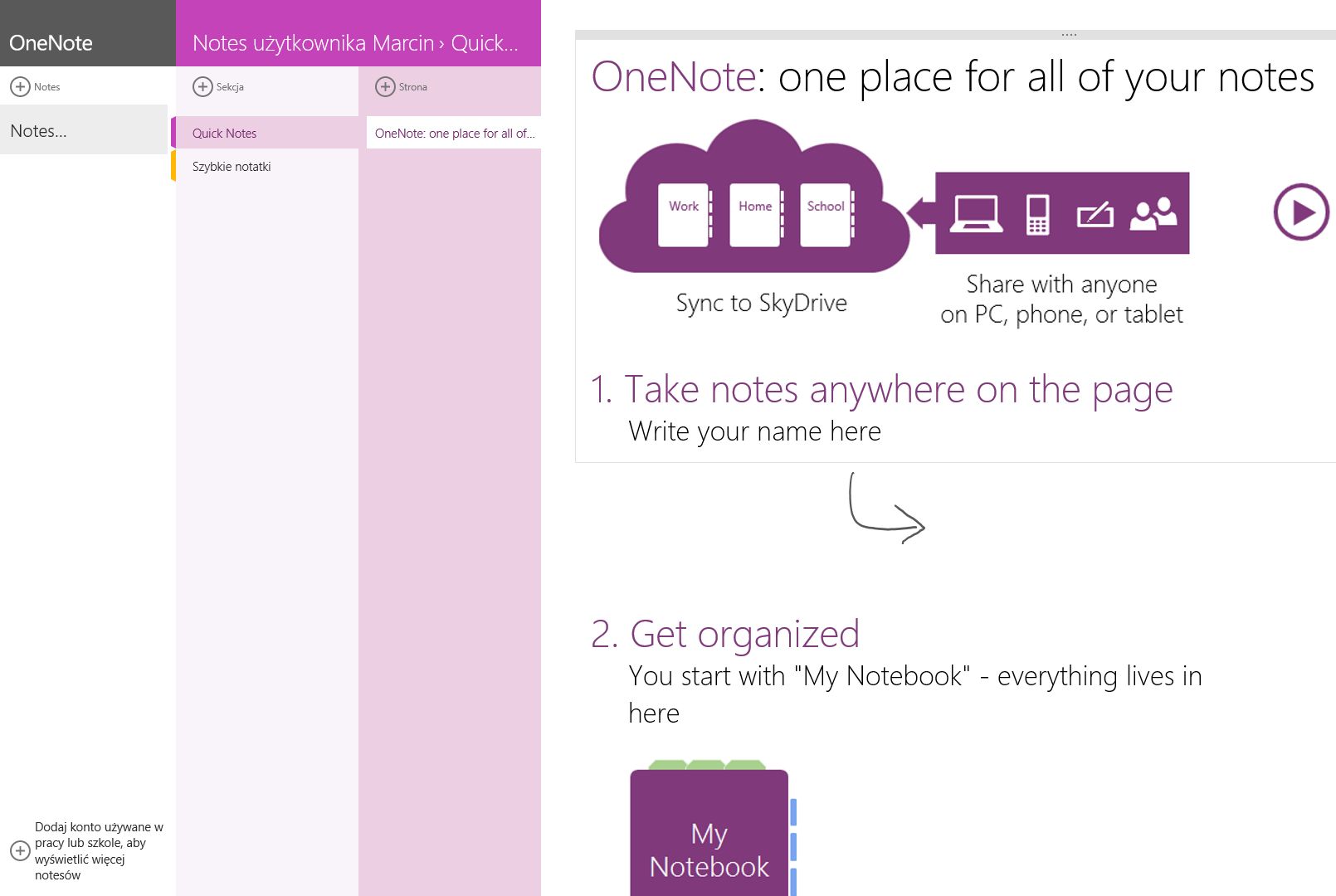Click the 'Sekcja' add section label

pyautogui.click(x=230, y=86)
